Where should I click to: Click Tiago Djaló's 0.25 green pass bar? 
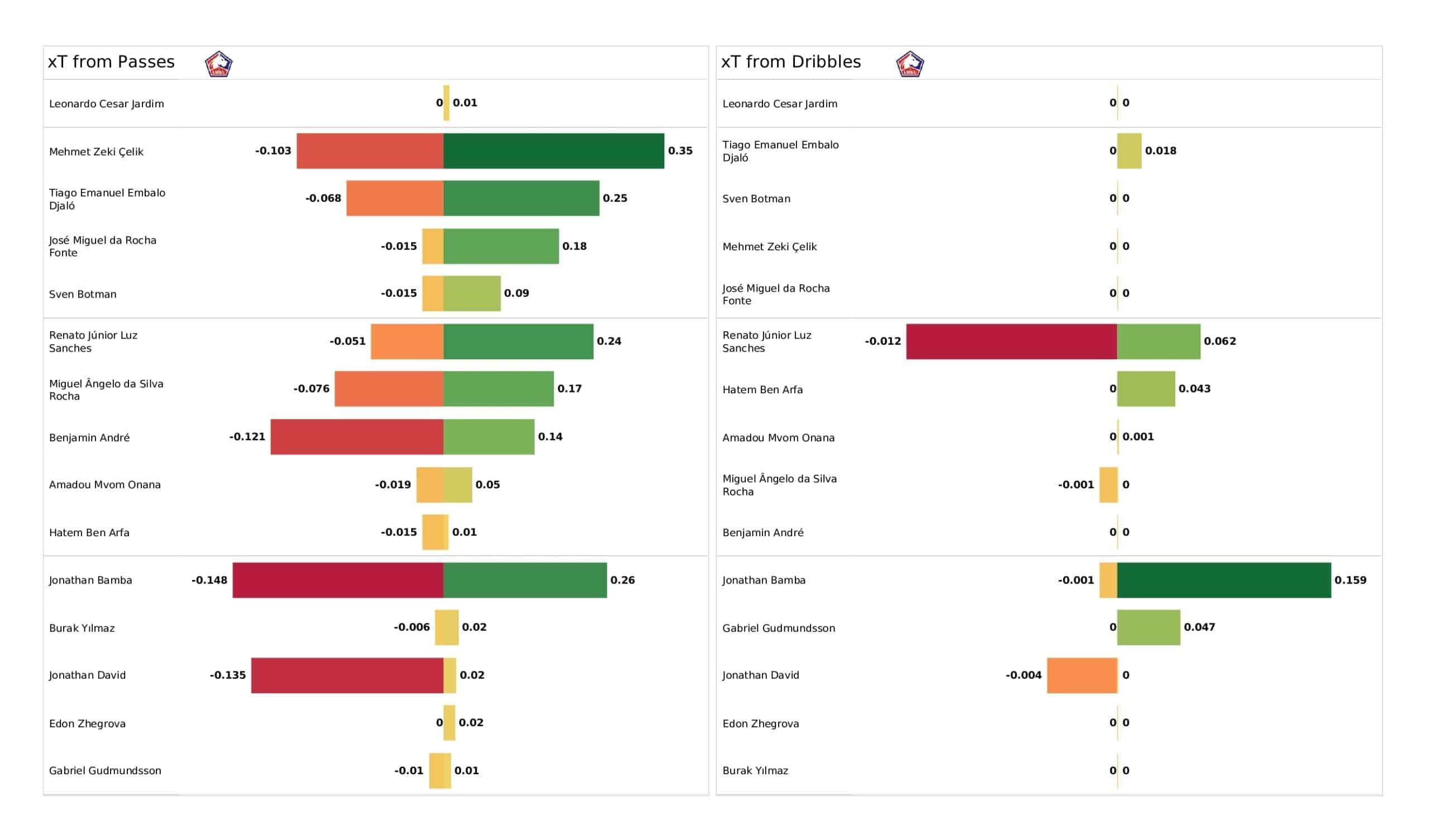[522, 198]
